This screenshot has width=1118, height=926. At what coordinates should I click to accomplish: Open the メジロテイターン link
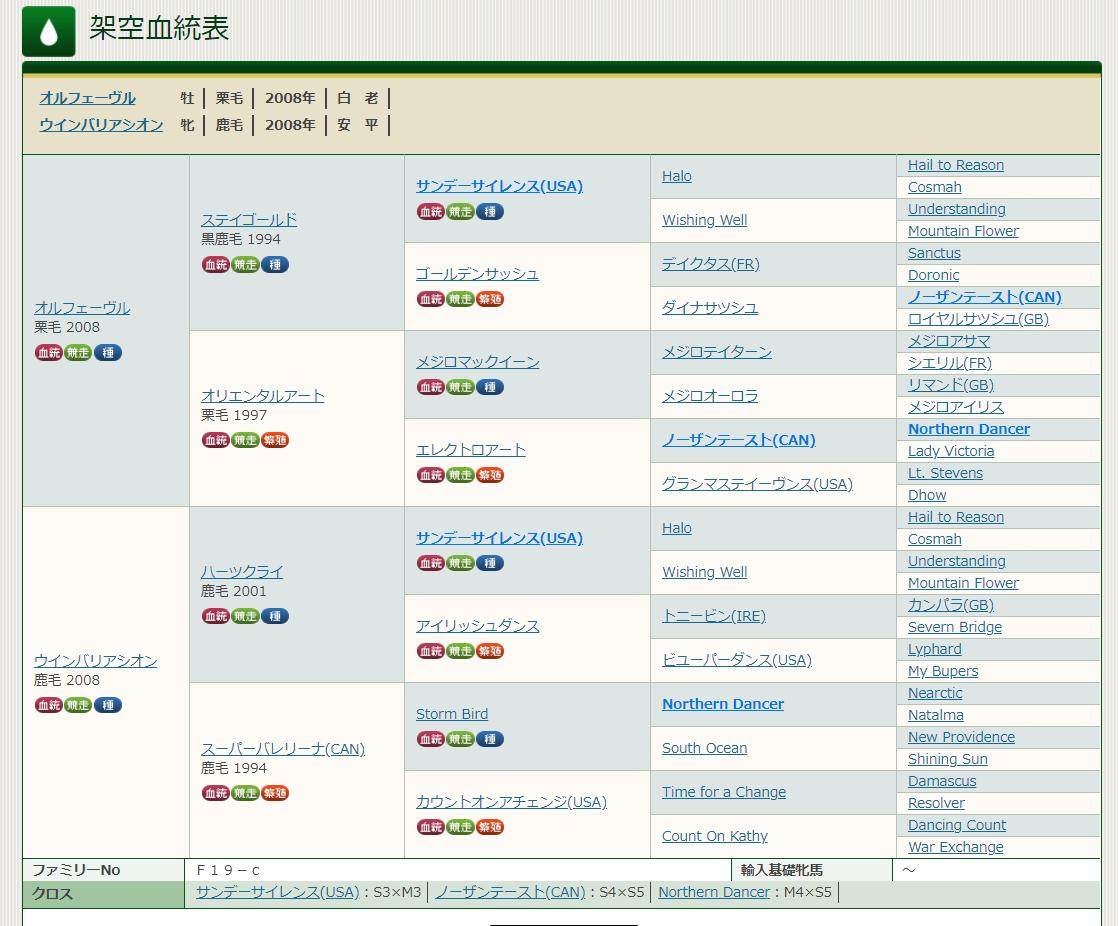(716, 352)
